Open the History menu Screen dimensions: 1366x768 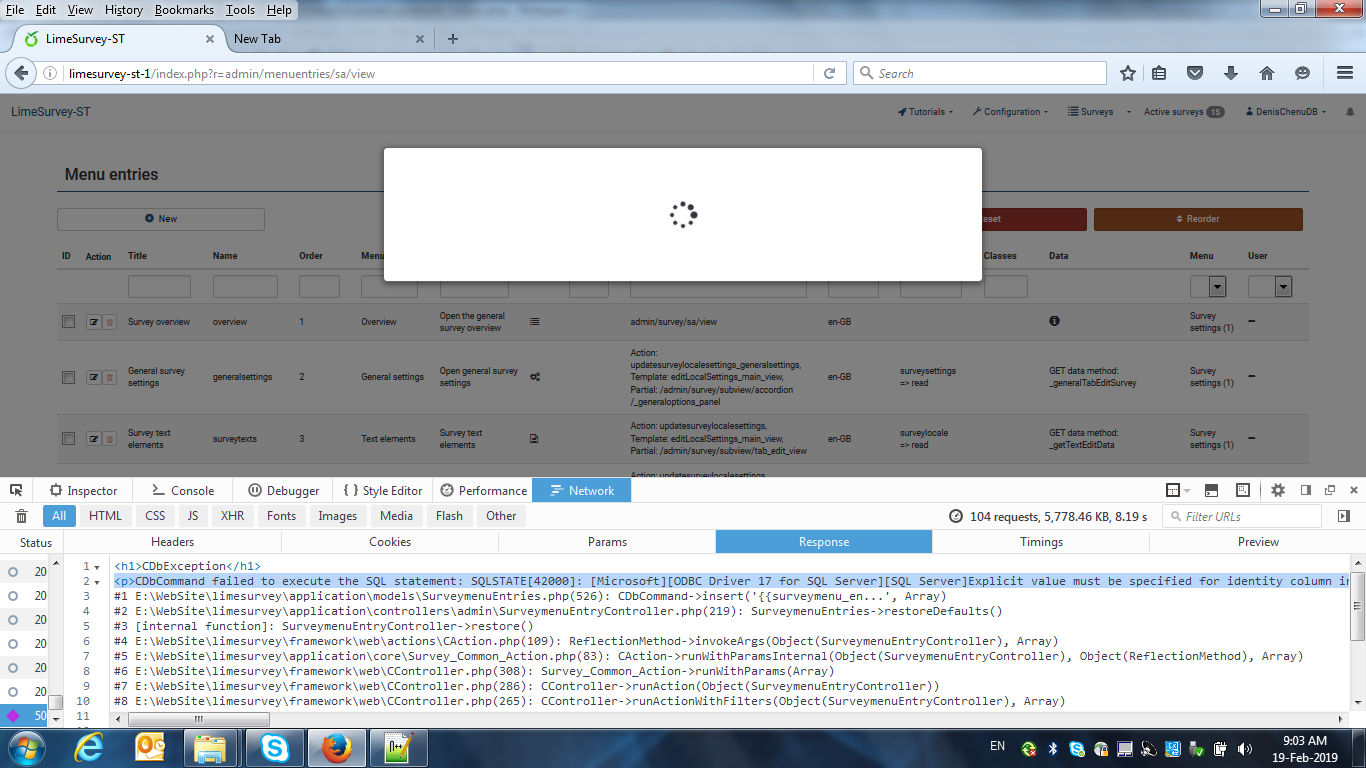(x=124, y=10)
